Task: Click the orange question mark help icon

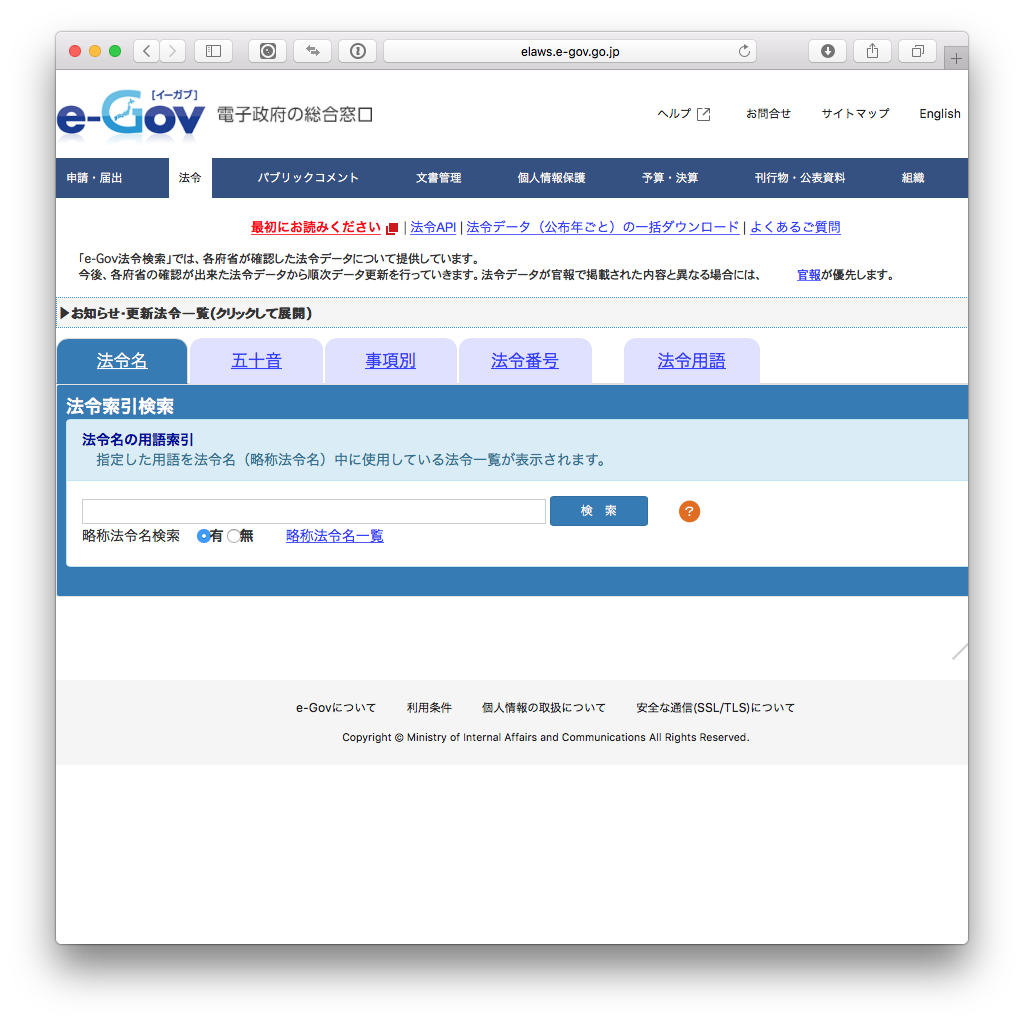Action: 689,511
